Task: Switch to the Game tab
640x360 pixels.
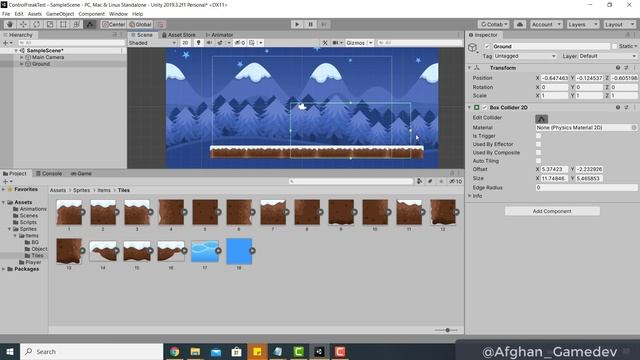Action: point(81,173)
